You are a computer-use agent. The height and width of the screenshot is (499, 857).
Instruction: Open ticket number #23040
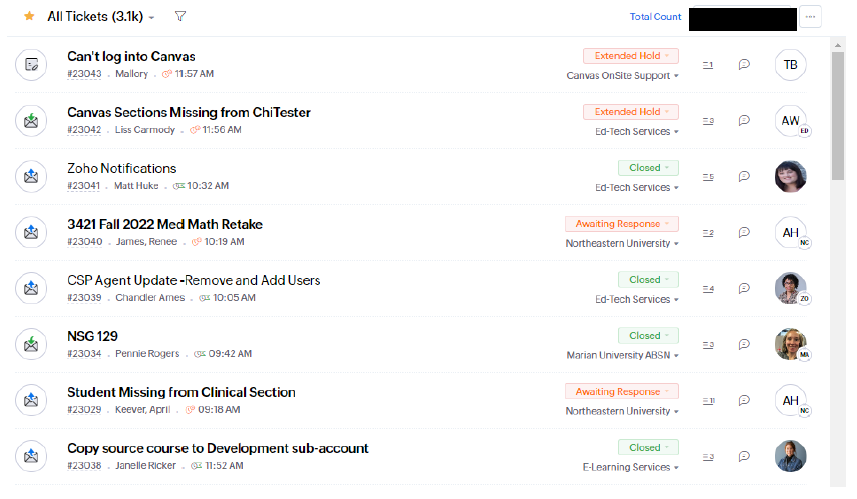[x=85, y=242]
